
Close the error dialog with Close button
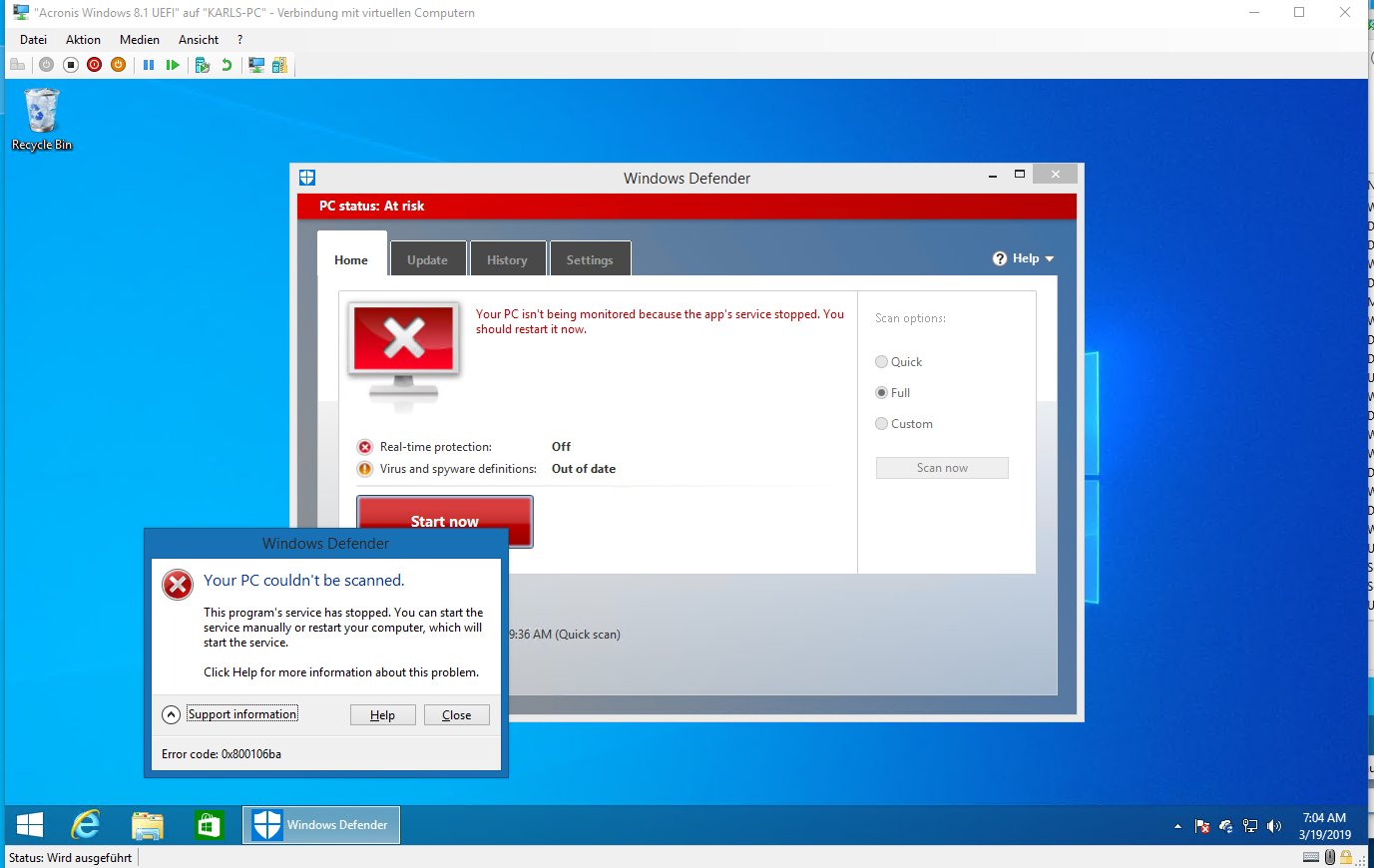pyautogui.click(x=456, y=715)
